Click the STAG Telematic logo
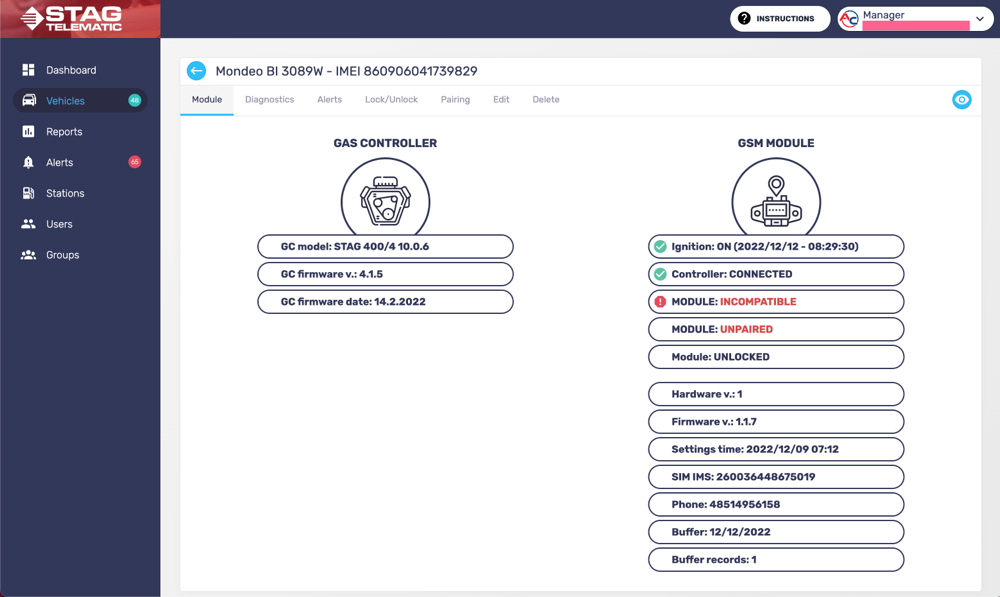Screen dimensions: 1000x597 click(x=71, y=18)
